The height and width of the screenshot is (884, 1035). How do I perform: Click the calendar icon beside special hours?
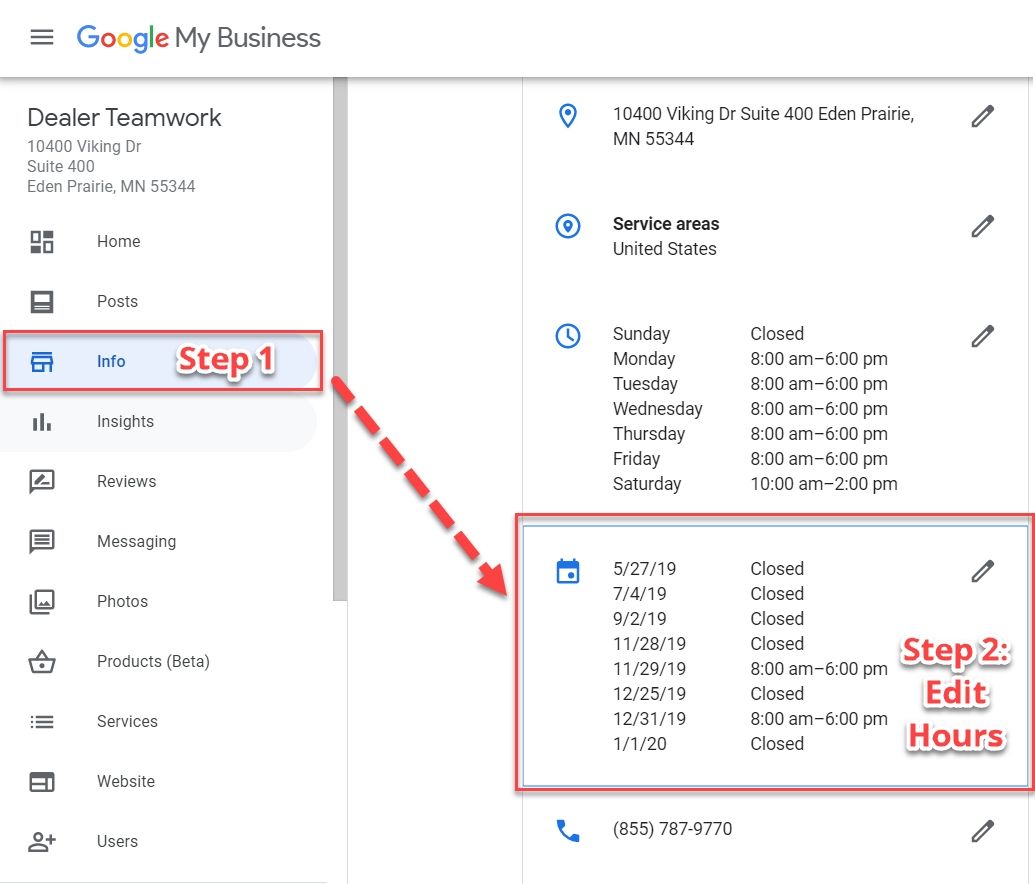point(567,571)
